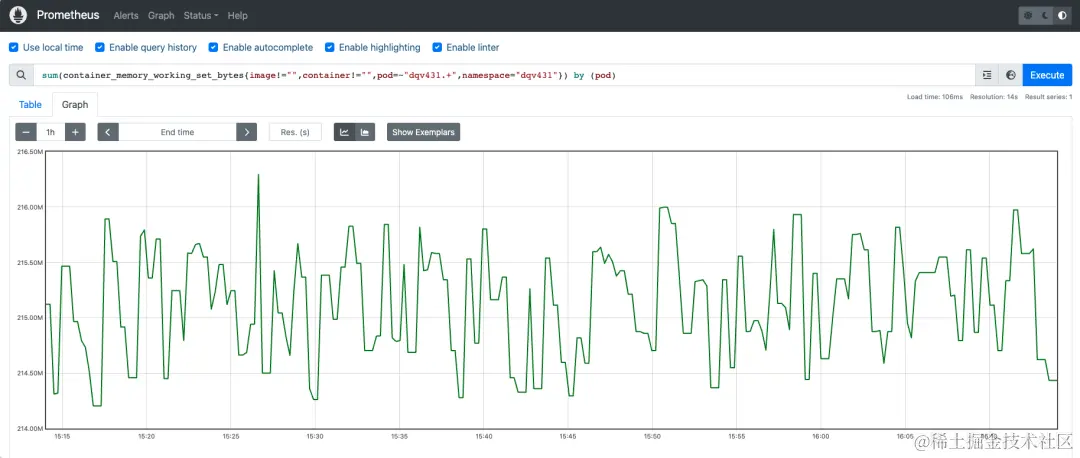Click the 15:45 x-axis time label
Image resolution: width=1080 pixels, height=458 pixels.
coord(568,436)
